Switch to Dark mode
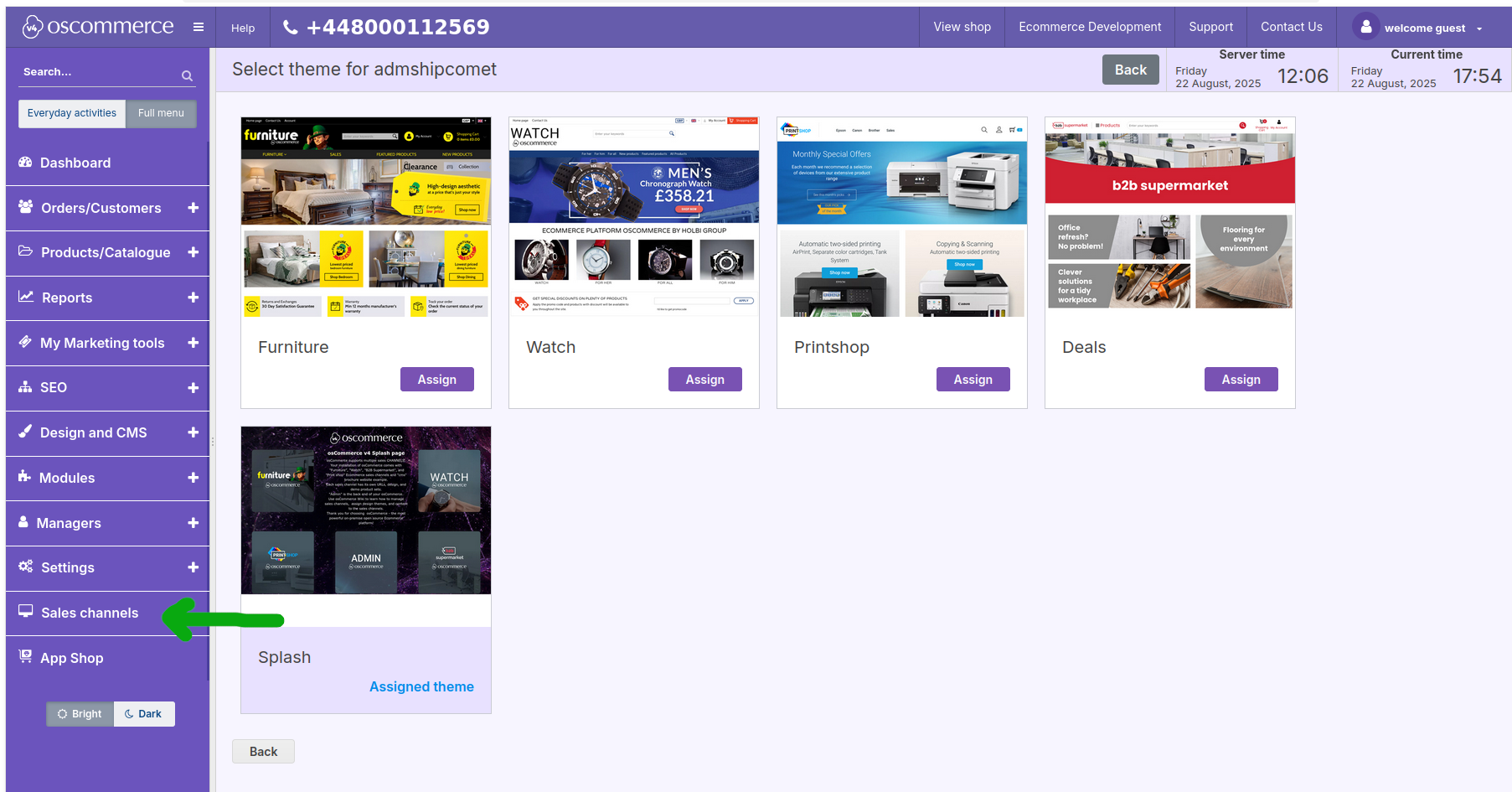The width and height of the screenshot is (1512, 792). [144, 714]
